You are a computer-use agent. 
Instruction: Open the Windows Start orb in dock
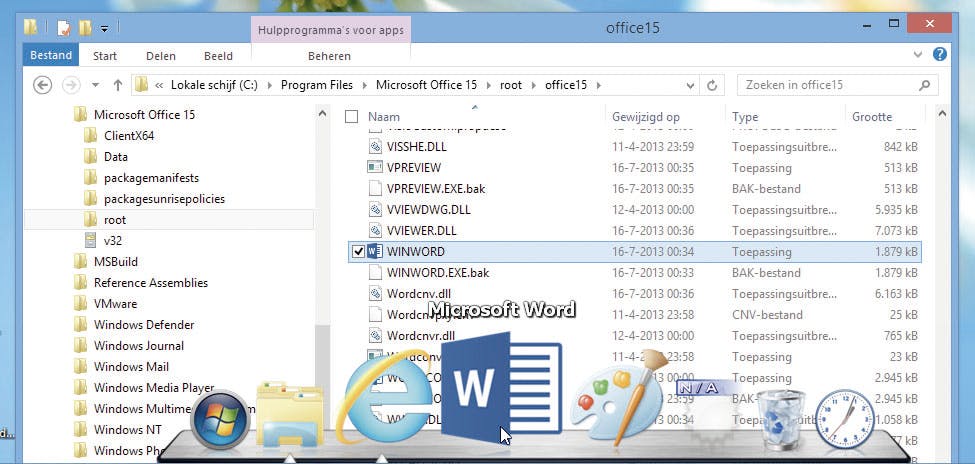point(221,420)
